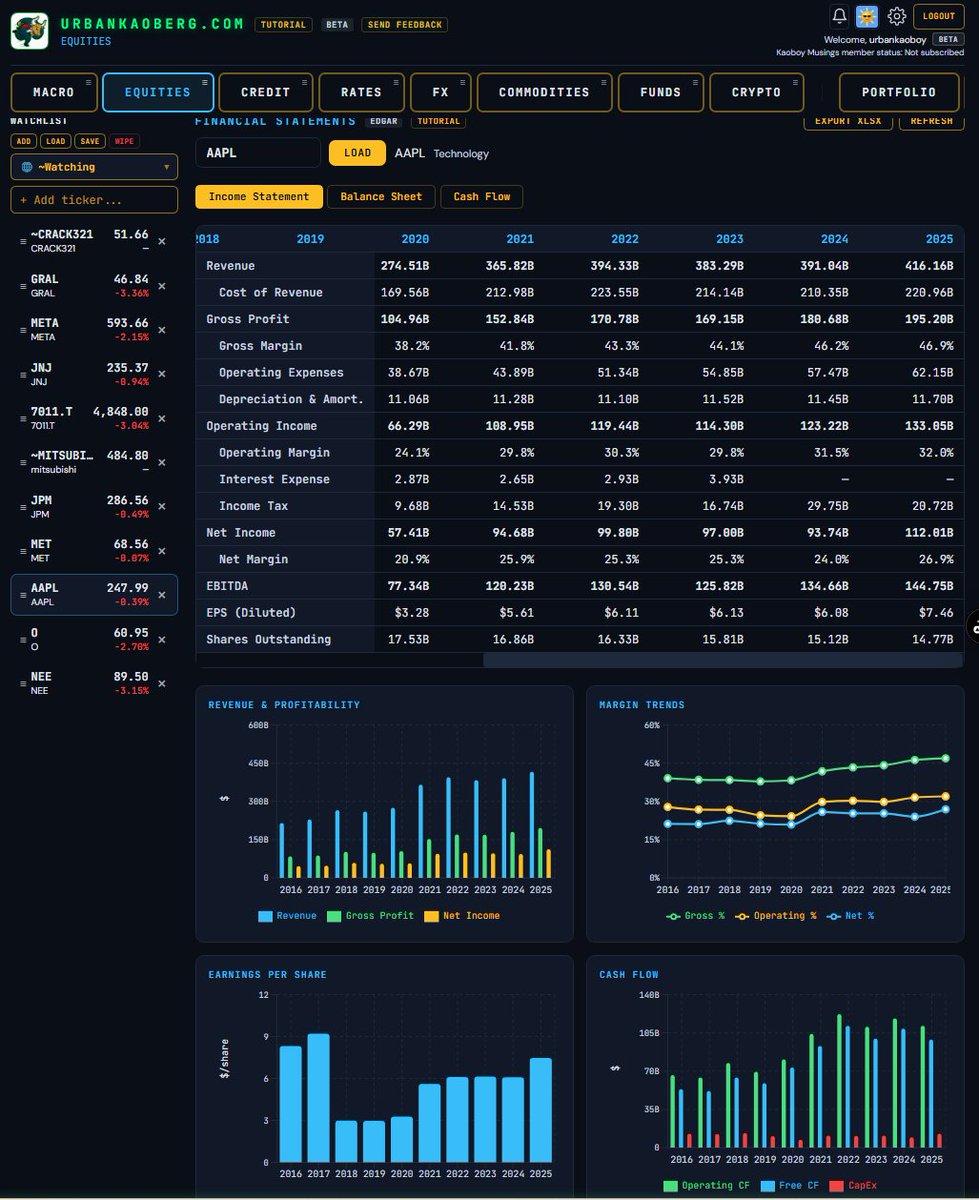Toggle CapEx in Cash Flow legend

852,1186
